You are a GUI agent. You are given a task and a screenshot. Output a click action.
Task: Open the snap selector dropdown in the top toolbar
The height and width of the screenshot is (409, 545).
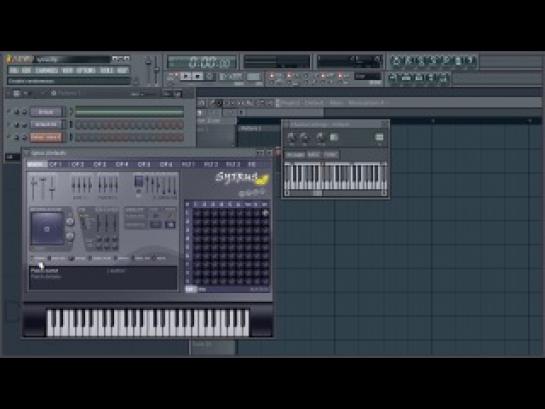tap(368, 76)
